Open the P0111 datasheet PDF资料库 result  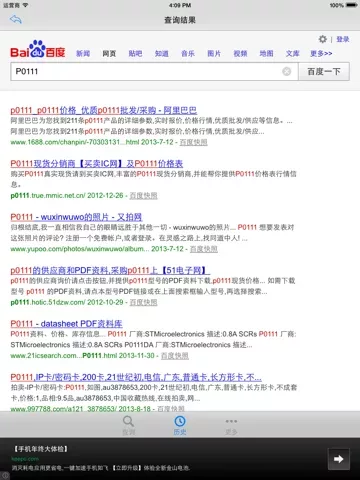[66, 324]
